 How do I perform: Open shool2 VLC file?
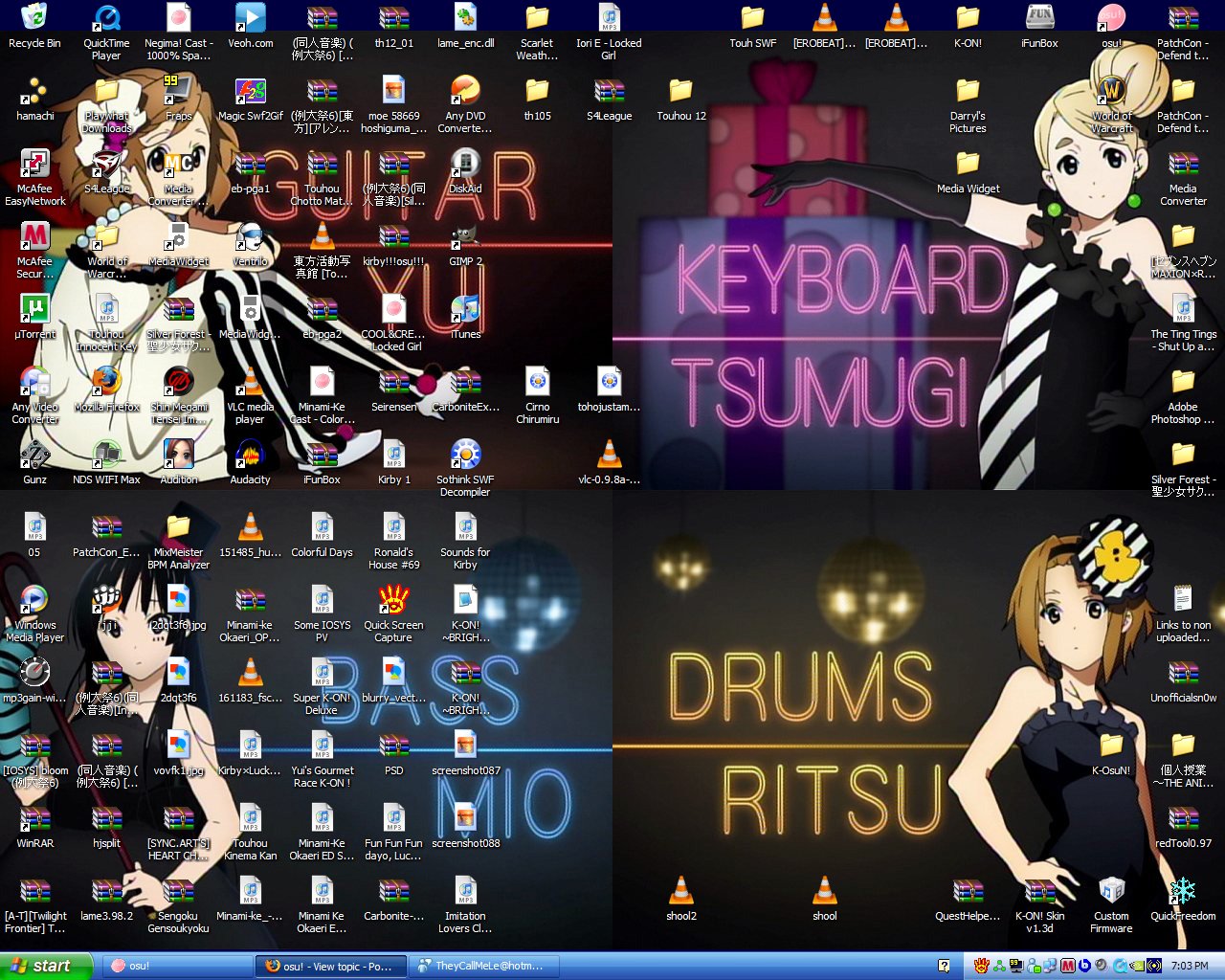[x=680, y=900]
